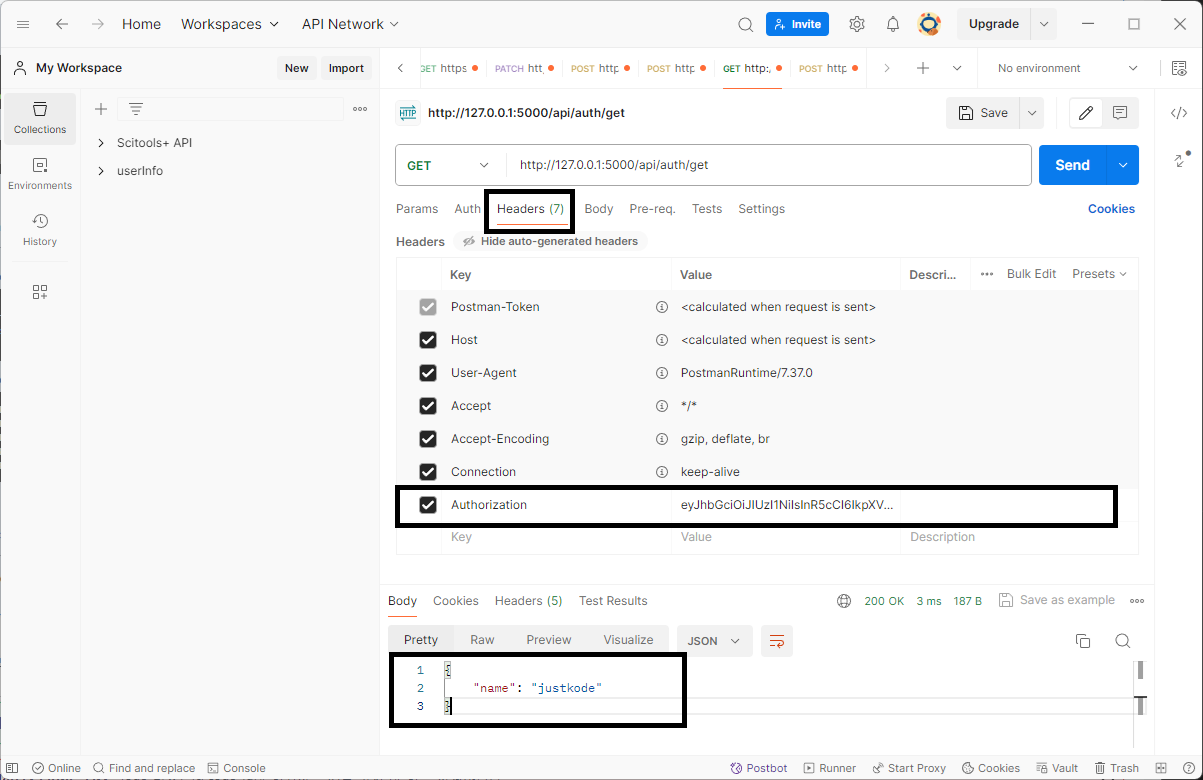Open the Pre-req. tab
The height and width of the screenshot is (780, 1203).
(652, 209)
